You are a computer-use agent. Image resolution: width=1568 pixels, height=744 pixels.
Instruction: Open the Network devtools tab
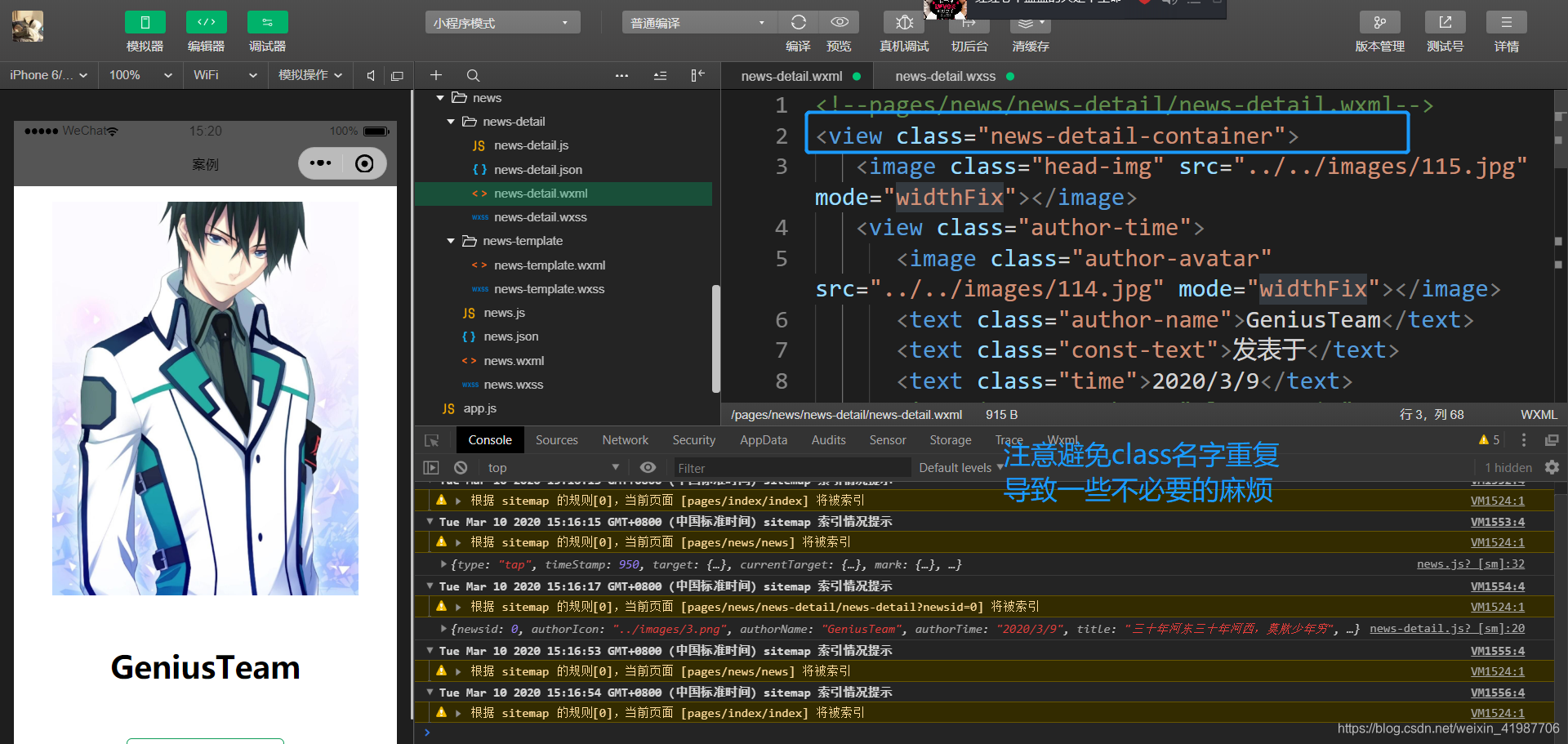point(626,440)
